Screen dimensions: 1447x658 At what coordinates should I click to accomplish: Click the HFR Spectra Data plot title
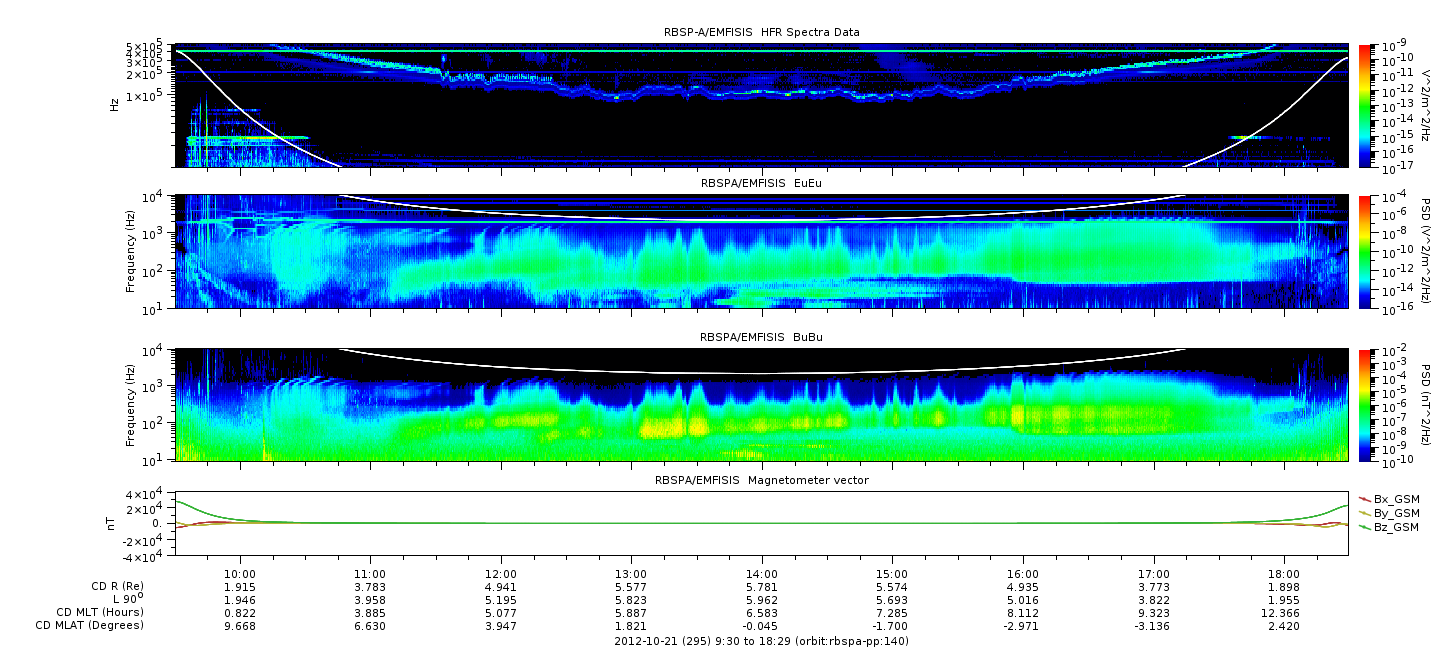pyautogui.click(x=761, y=33)
